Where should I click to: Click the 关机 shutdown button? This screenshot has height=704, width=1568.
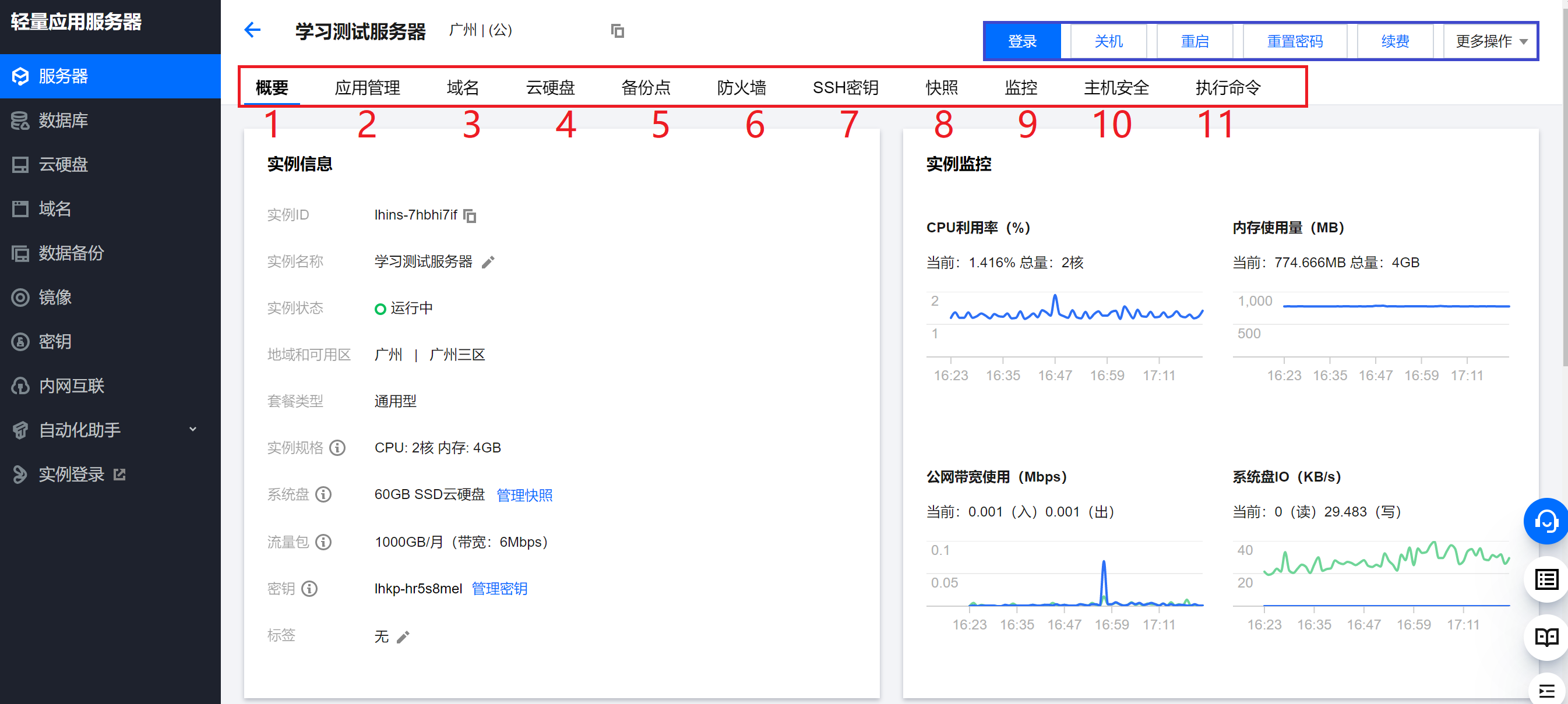tap(1108, 41)
